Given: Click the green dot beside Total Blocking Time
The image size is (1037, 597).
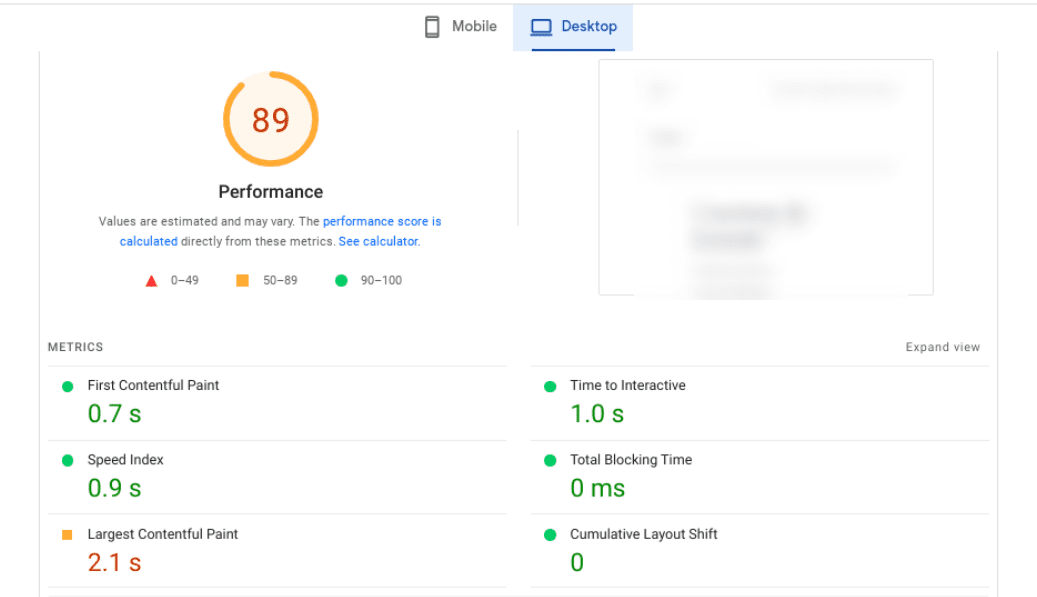Looking at the screenshot, I should pyautogui.click(x=549, y=460).
